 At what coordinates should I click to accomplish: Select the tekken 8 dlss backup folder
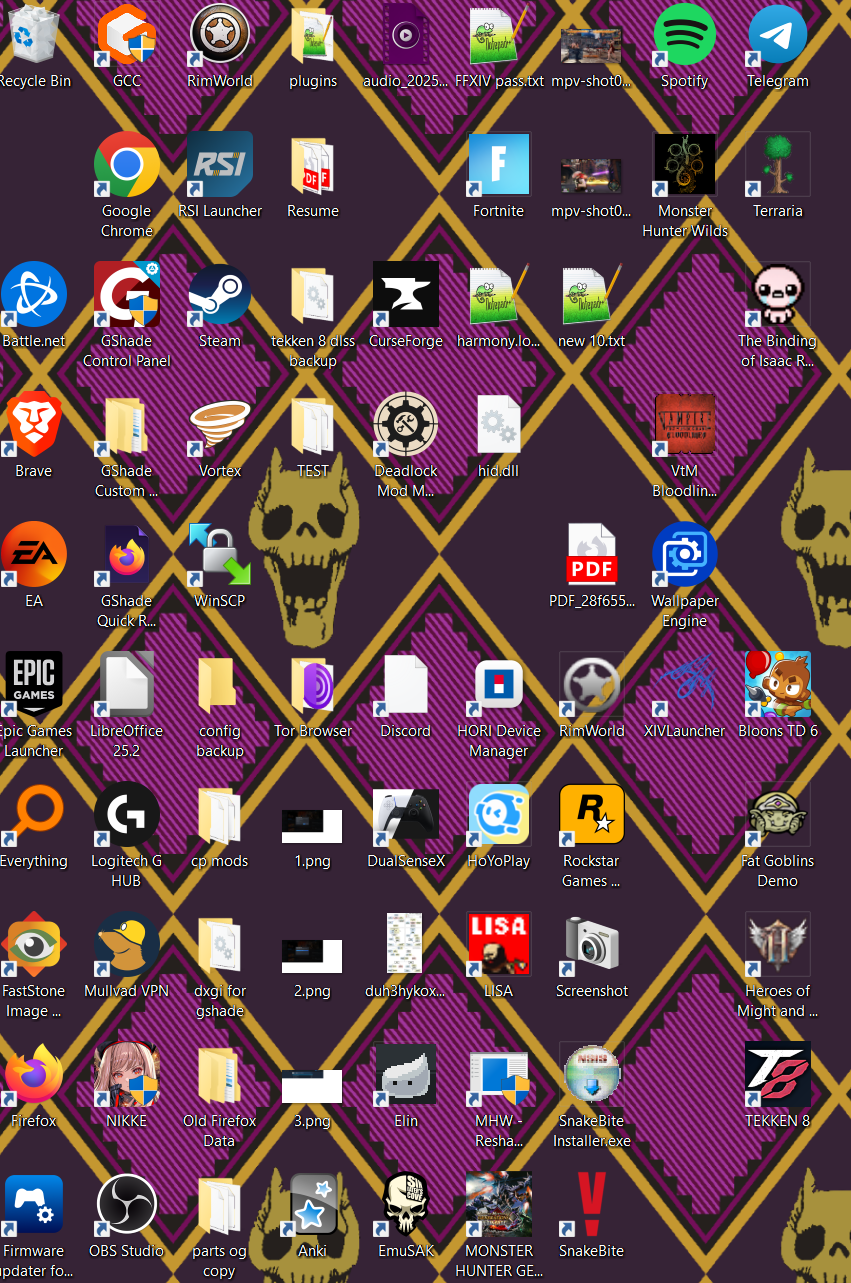pyautogui.click(x=313, y=295)
